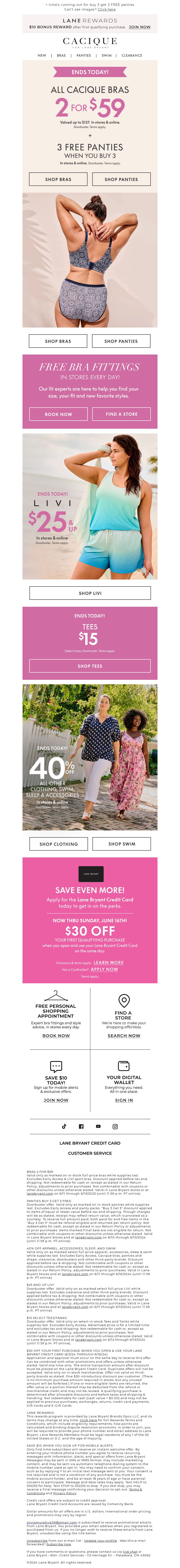This screenshot has height=1568, width=180.
Task: Click the SHOP SWIM button
Action: [x=122, y=844]
